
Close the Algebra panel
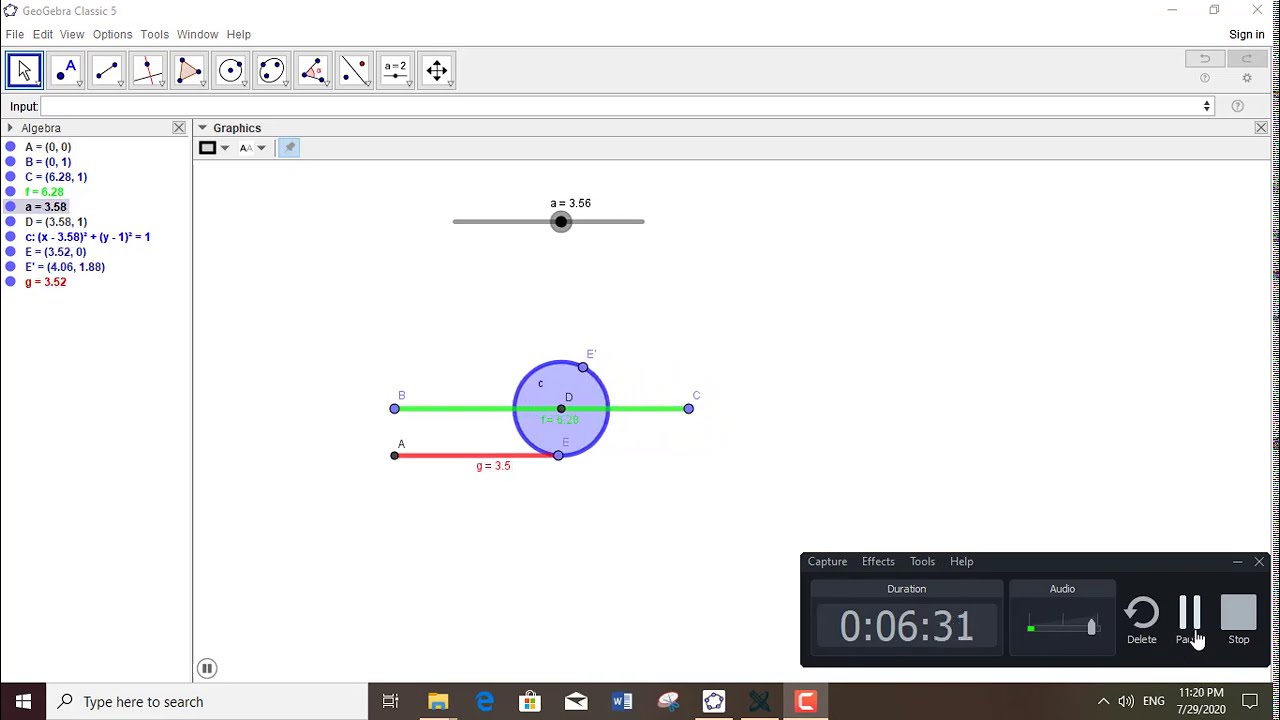[179, 128]
